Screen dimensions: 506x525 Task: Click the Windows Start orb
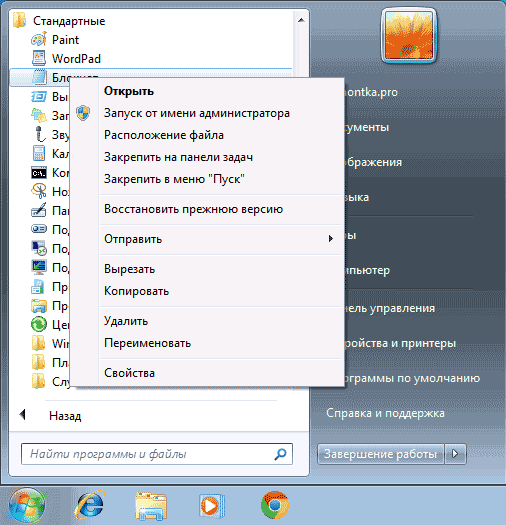point(26,506)
